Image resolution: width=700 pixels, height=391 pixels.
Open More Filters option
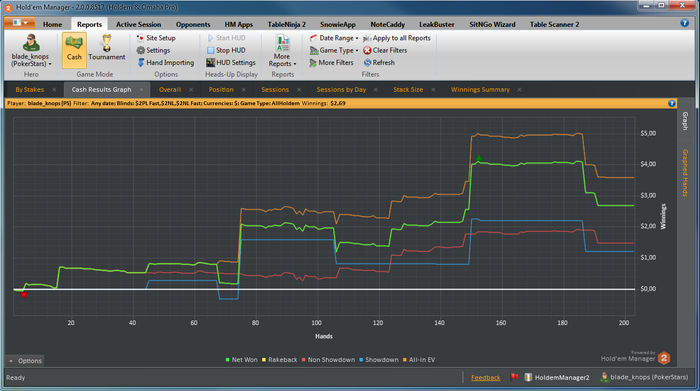(331, 62)
